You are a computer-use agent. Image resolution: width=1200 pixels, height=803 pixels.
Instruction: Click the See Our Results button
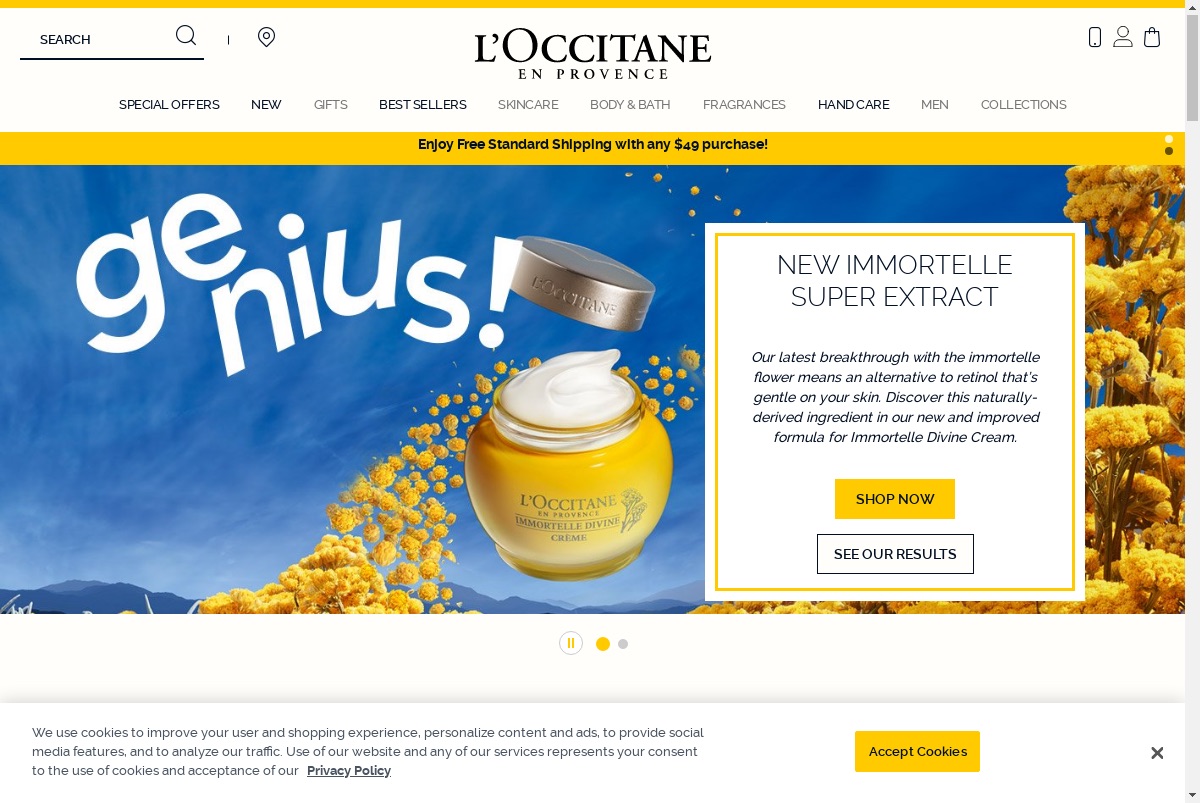pyautogui.click(x=895, y=554)
